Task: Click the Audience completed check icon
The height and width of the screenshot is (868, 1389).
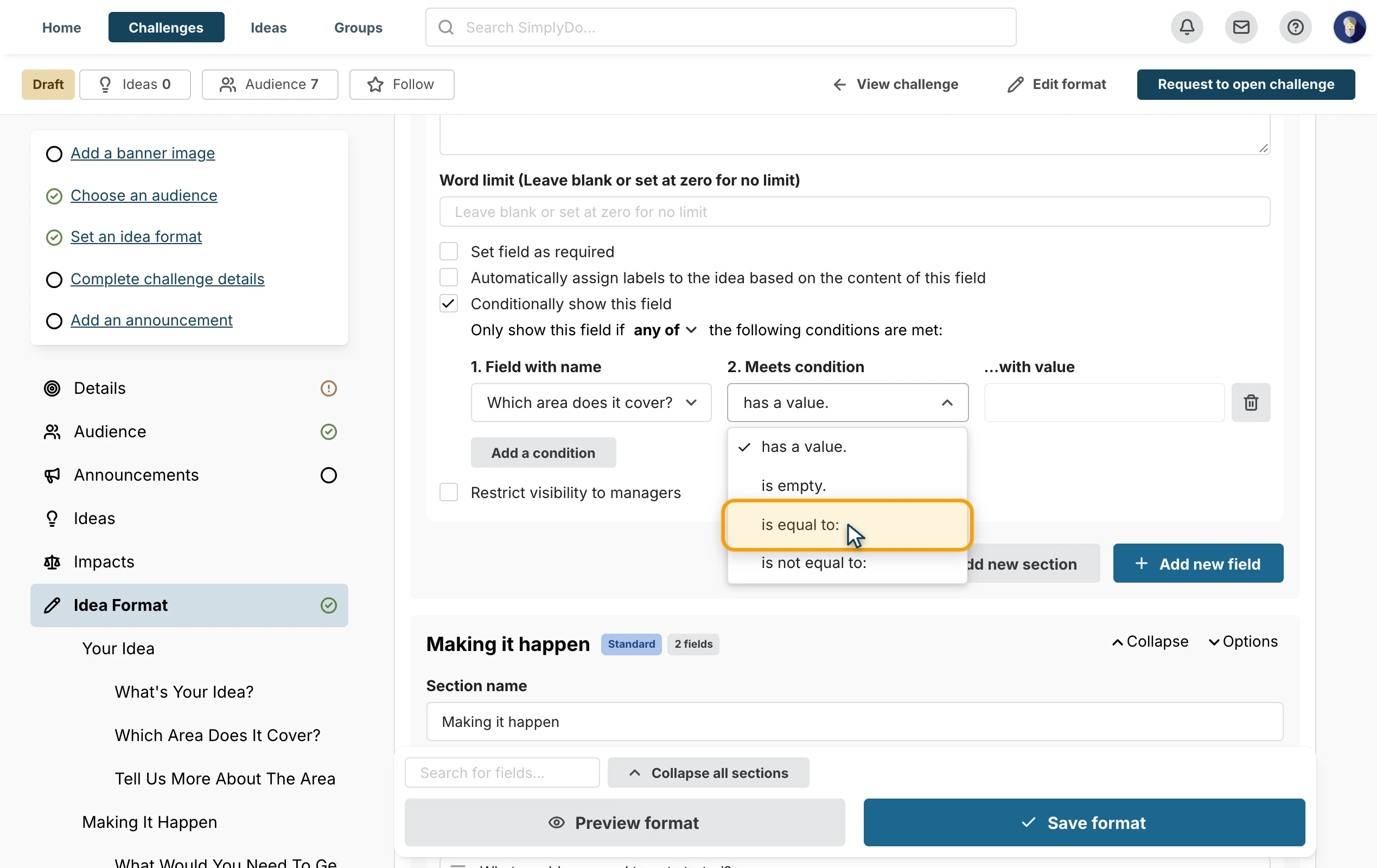Action: tap(328, 432)
